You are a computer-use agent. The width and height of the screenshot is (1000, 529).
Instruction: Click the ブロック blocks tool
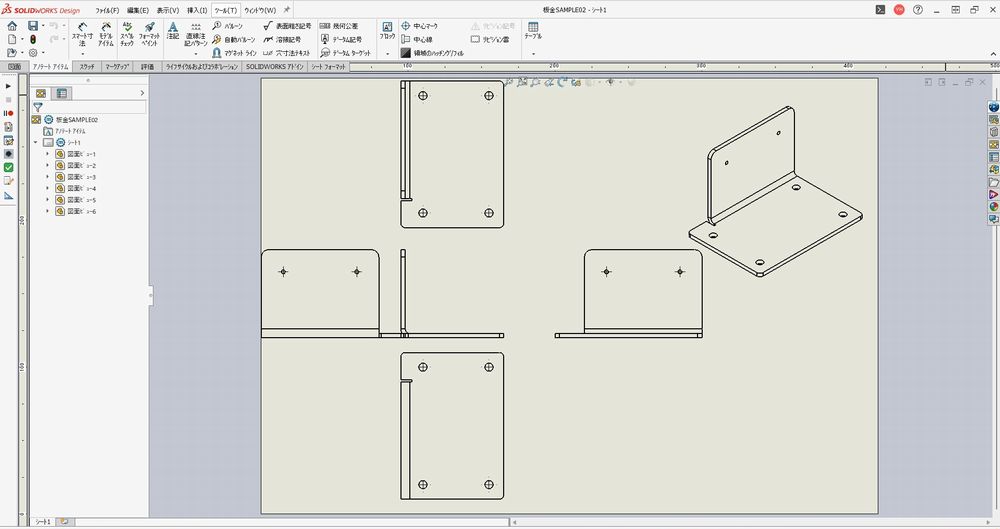pyautogui.click(x=387, y=31)
